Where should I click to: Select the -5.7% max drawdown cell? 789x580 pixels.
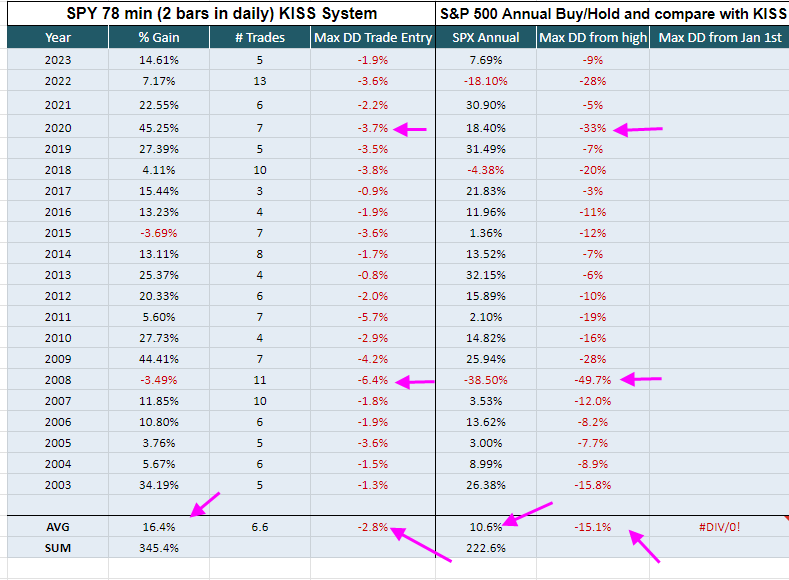[373, 317]
